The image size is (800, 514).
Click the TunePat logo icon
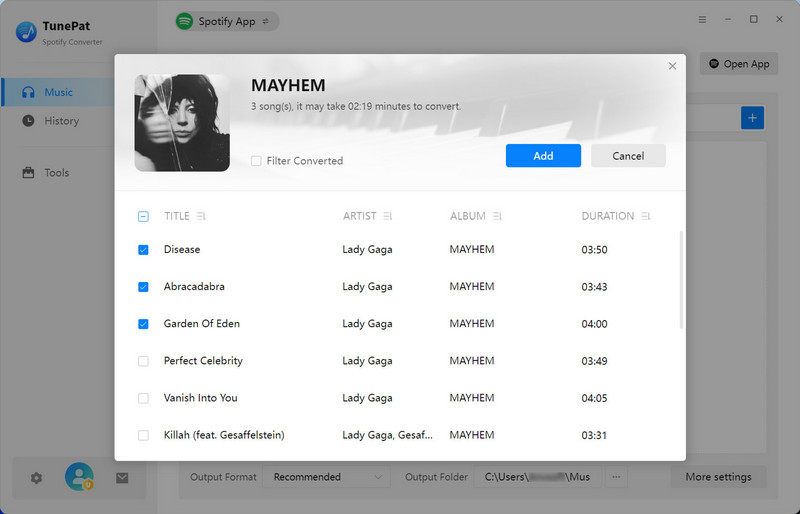pyautogui.click(x=26, y=32)
